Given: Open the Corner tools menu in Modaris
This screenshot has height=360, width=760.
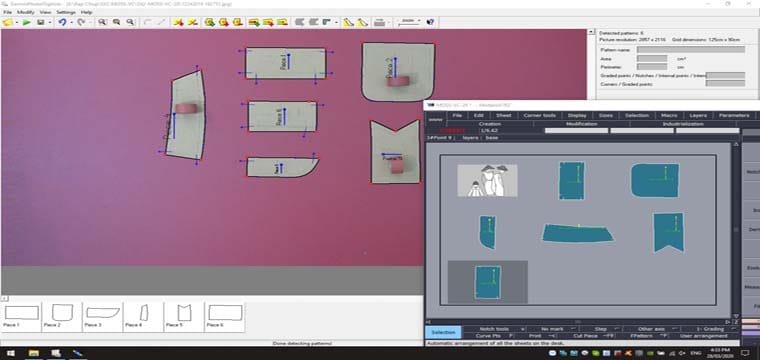Looking at the screenshot, I should point(539,115).
